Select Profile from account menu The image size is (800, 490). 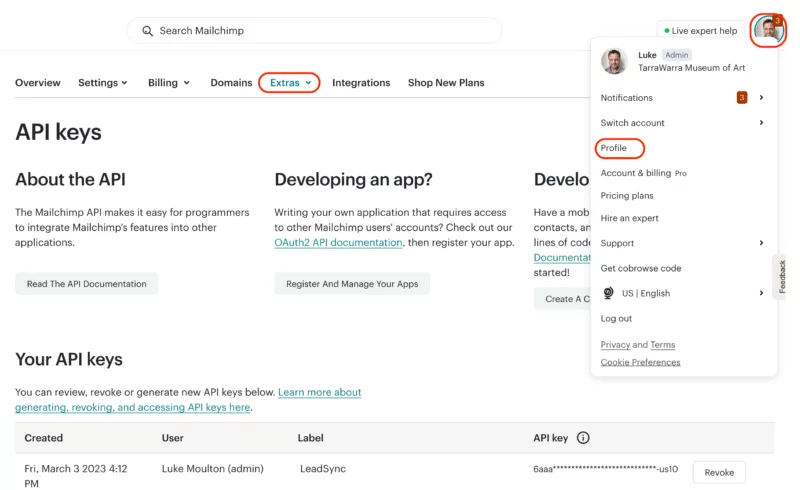(x=614, y=148)
